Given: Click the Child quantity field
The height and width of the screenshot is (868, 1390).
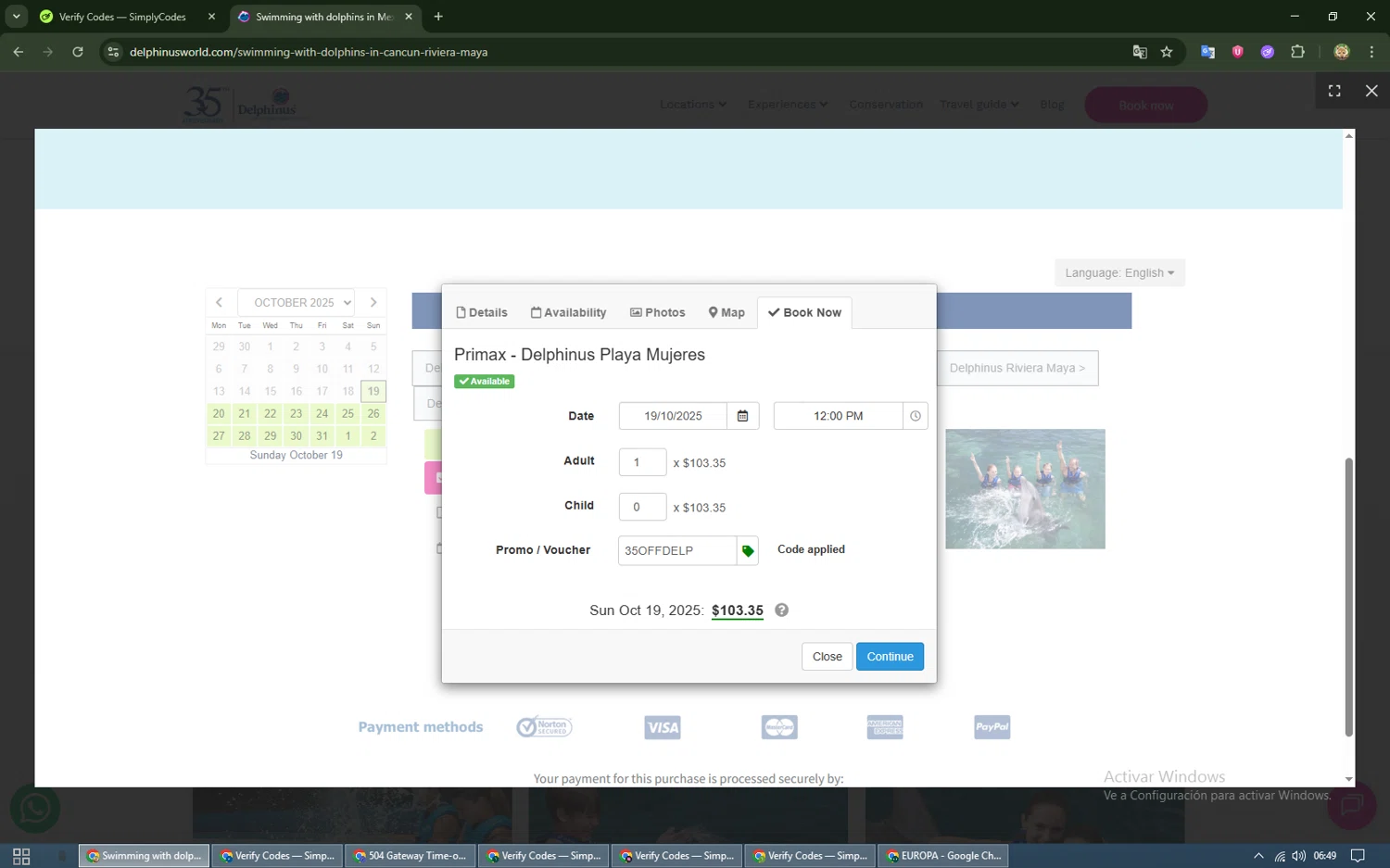Looking at the screenshot, I should pyautogui.click(x=642, y=507).
